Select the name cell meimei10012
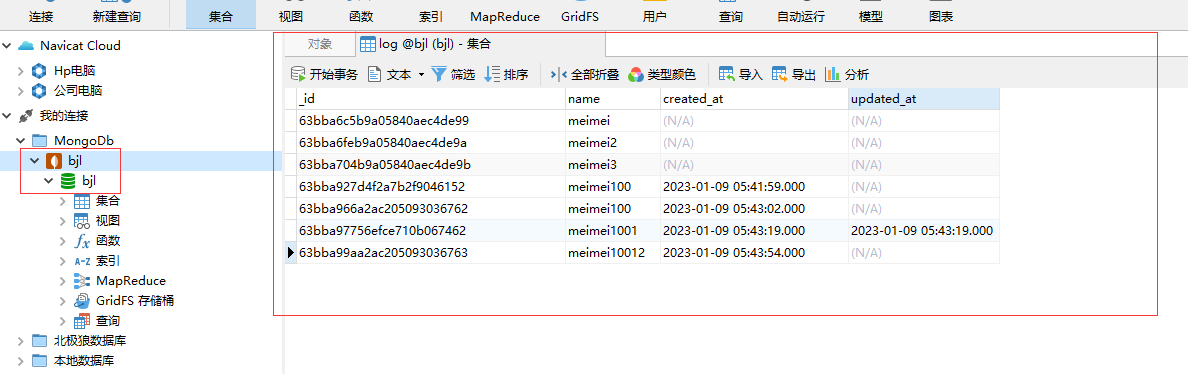 613,253
